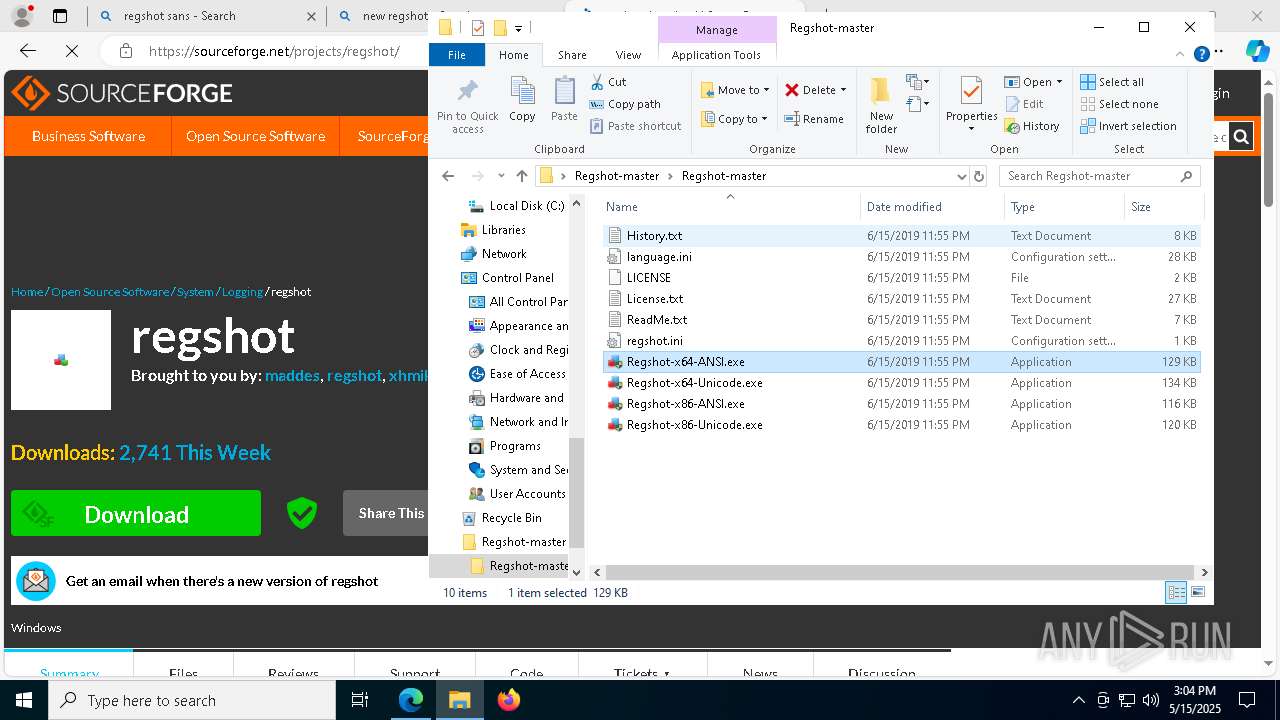Click the Paste ribbon icon
1280x720 pixels.
pos(564,100)
